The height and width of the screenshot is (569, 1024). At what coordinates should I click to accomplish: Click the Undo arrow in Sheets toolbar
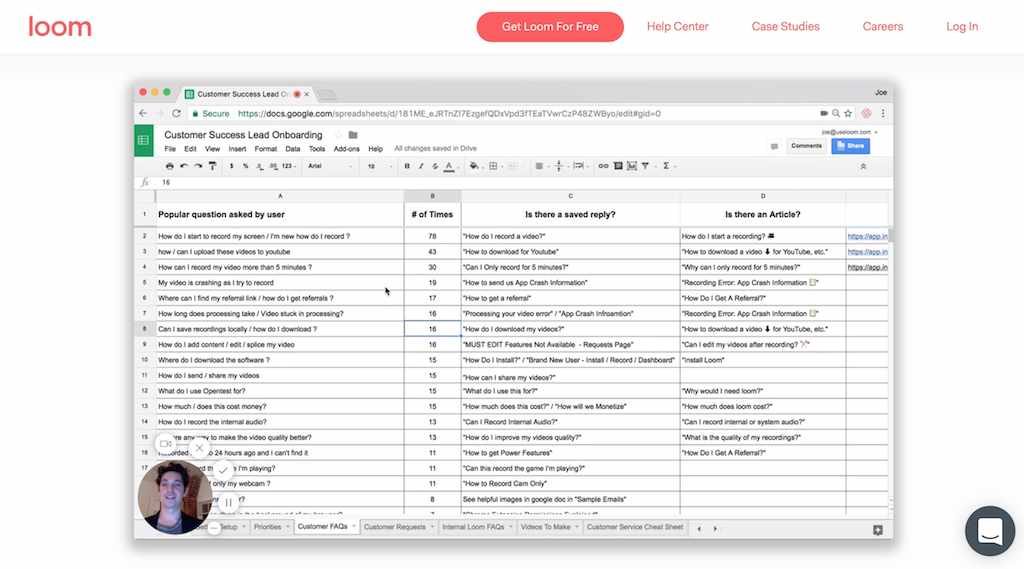pos(184,166)
